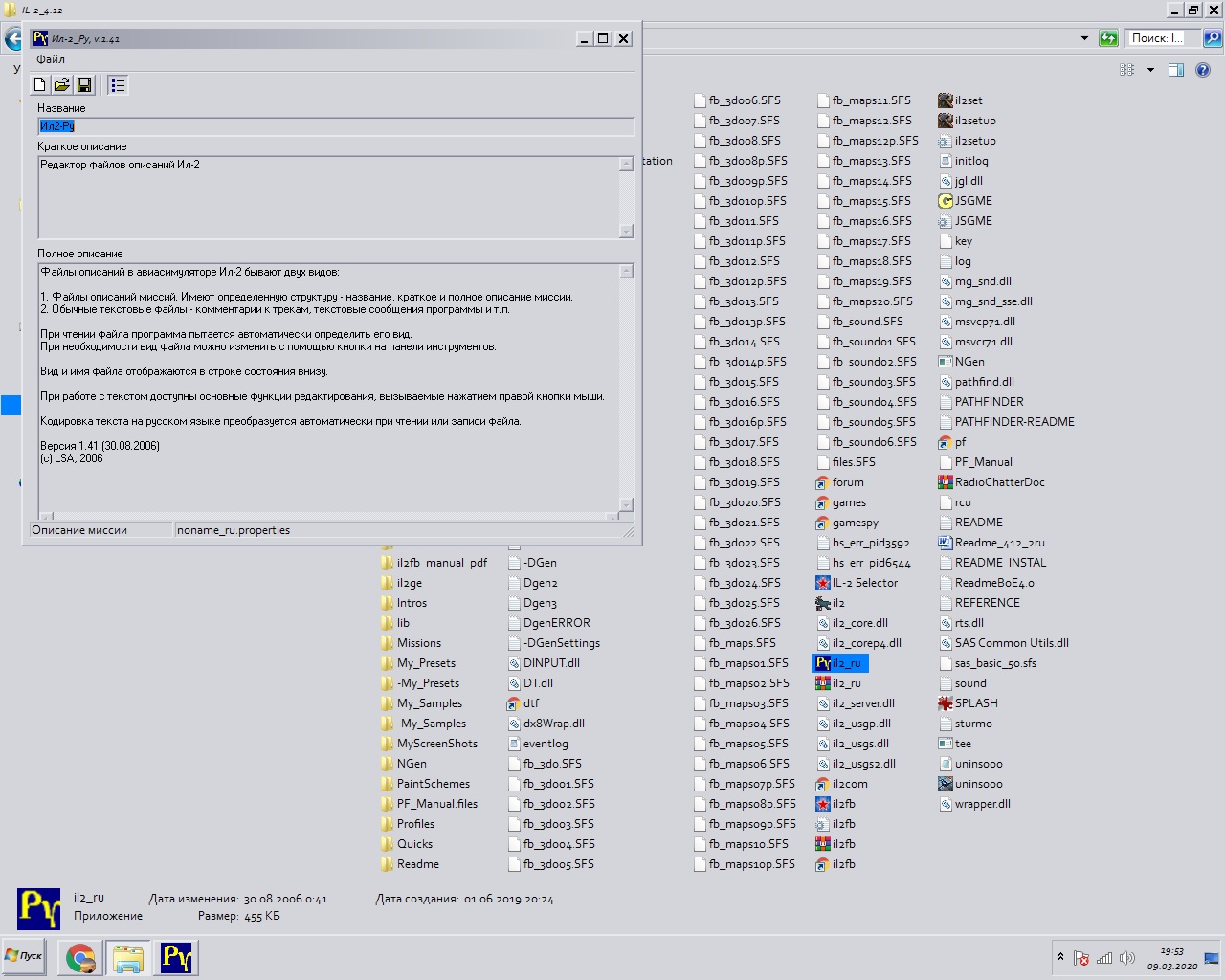Select the IL-2 Selector file
This screenshot has height=980, width=1225.
click(x=857, y=583)
